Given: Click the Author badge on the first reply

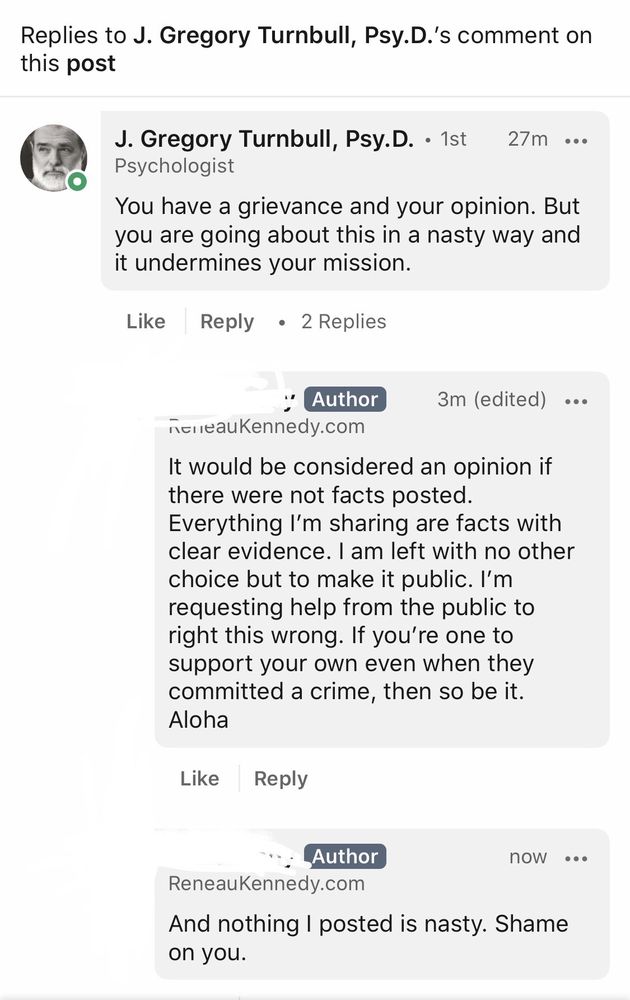Looking at the screenshot, I should pyautogui.click(x=345, y=399).
